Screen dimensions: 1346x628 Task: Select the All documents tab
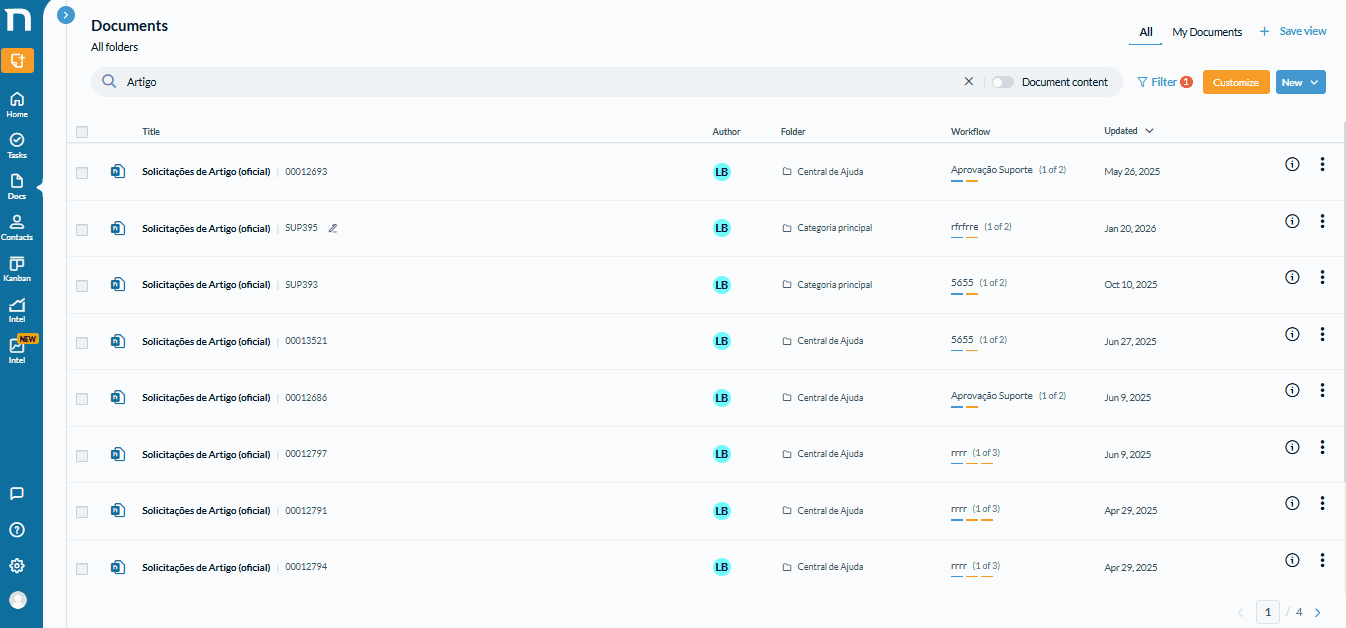tap(1146, 32)
